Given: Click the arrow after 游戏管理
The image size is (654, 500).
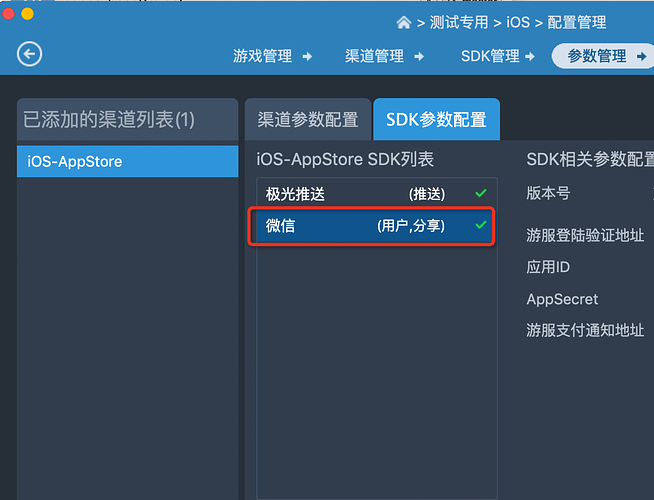Looking at the screenshot, I should coord(307,56).
